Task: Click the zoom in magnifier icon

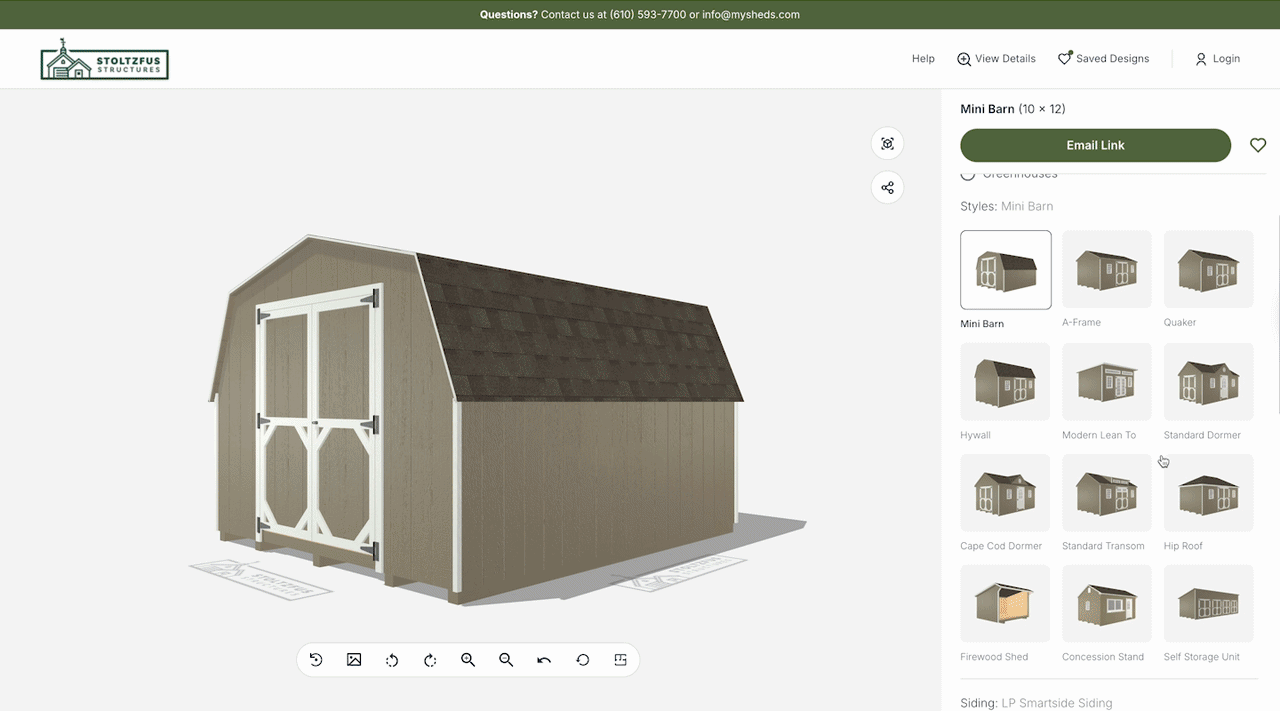Action: pos(468,660)
